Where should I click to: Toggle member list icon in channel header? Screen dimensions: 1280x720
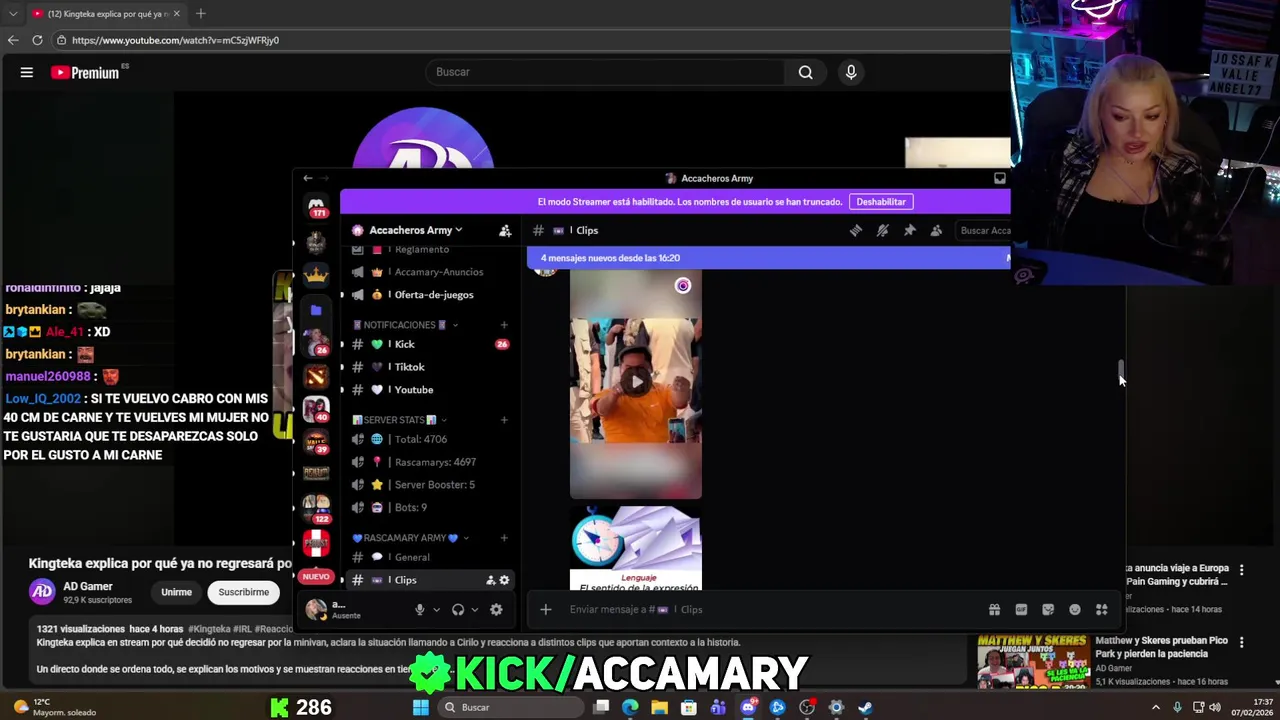[936, 230]
